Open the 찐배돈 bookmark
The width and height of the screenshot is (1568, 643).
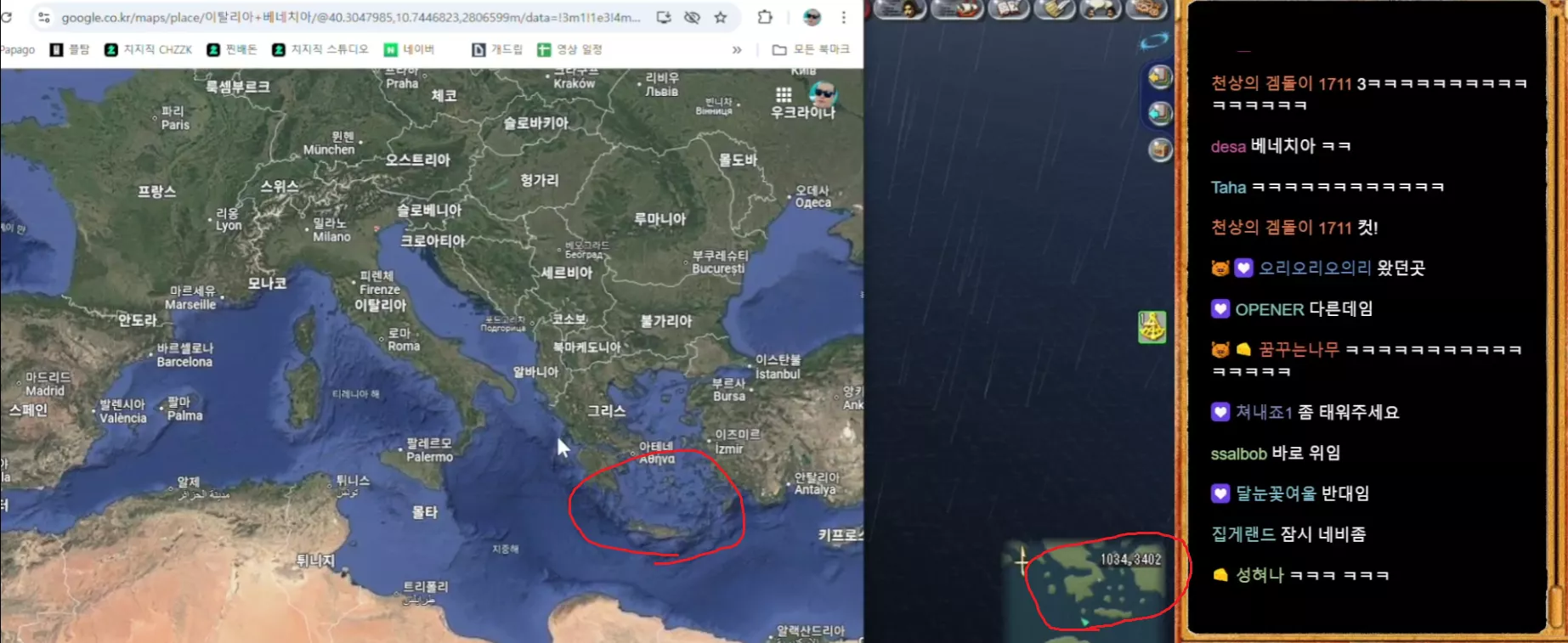[x=232, y=50]
